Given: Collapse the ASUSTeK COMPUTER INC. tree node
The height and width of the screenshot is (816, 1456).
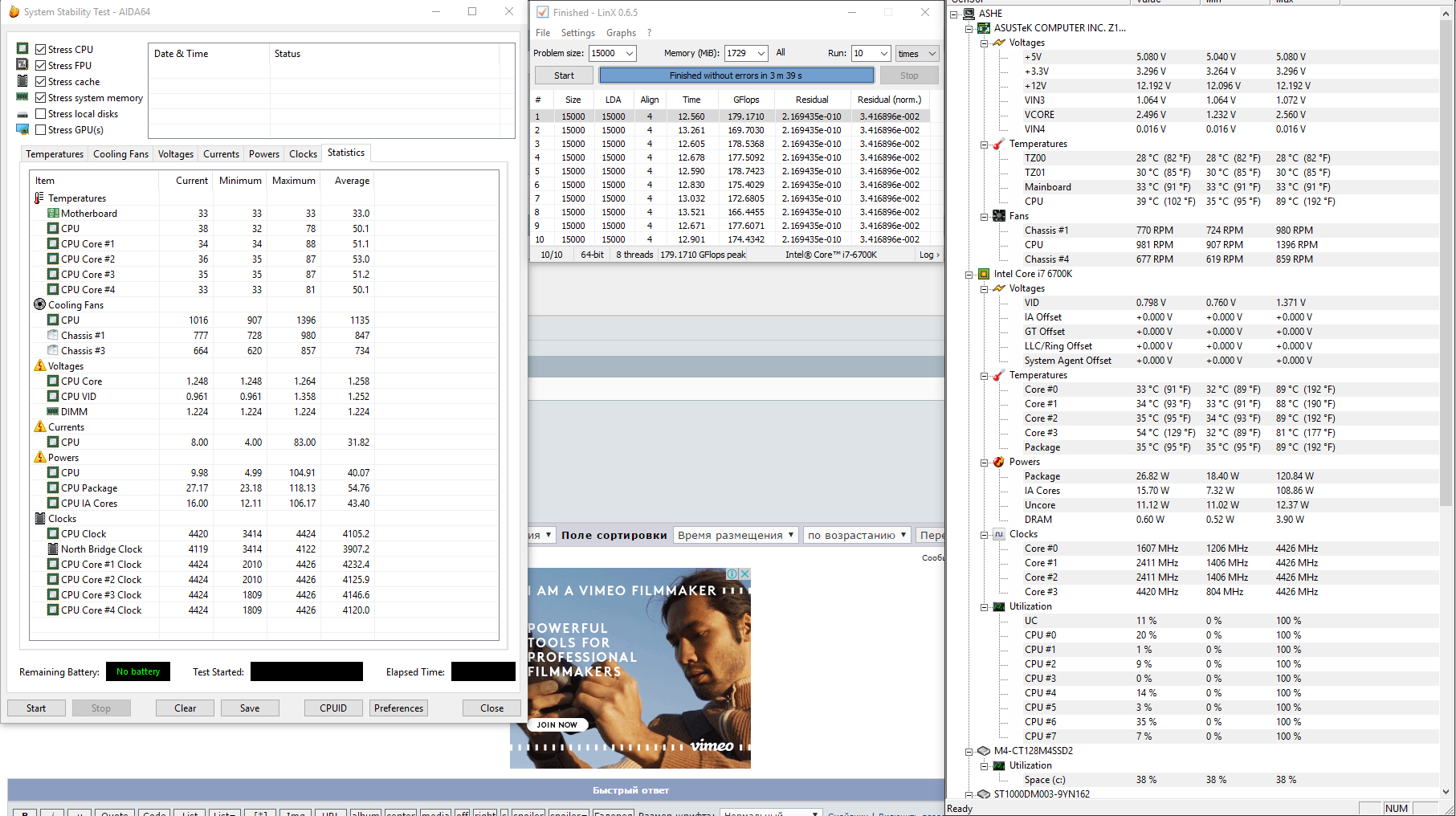Looking at the screenshot, I should (x=969, y=28).
